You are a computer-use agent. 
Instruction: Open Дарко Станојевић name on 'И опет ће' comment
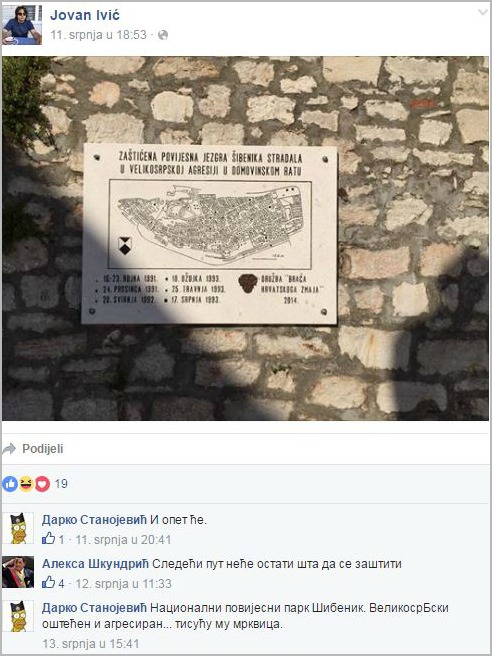[94, 520]
